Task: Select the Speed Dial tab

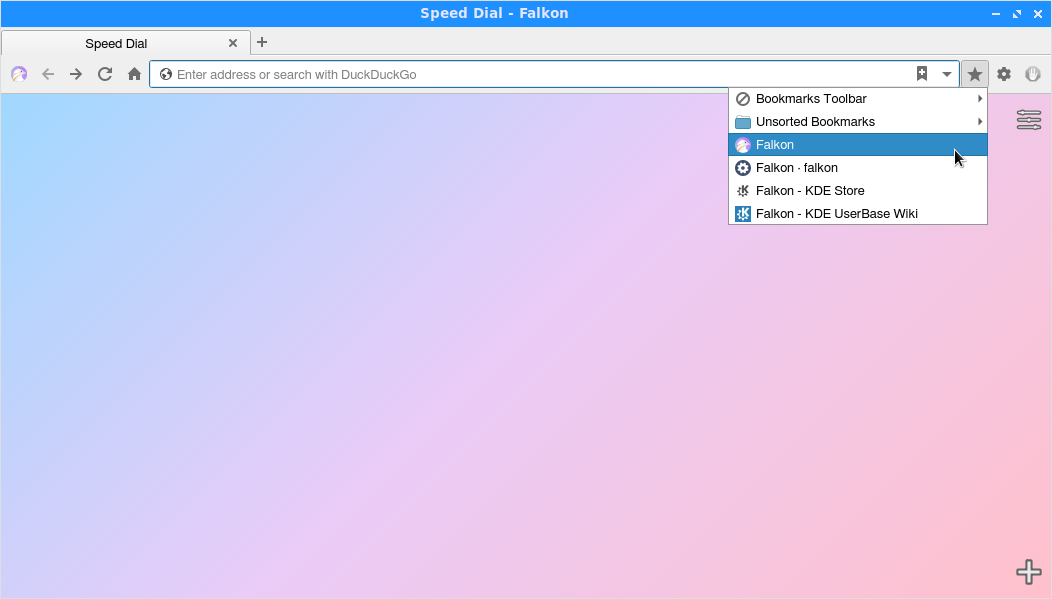Action: 126,43
